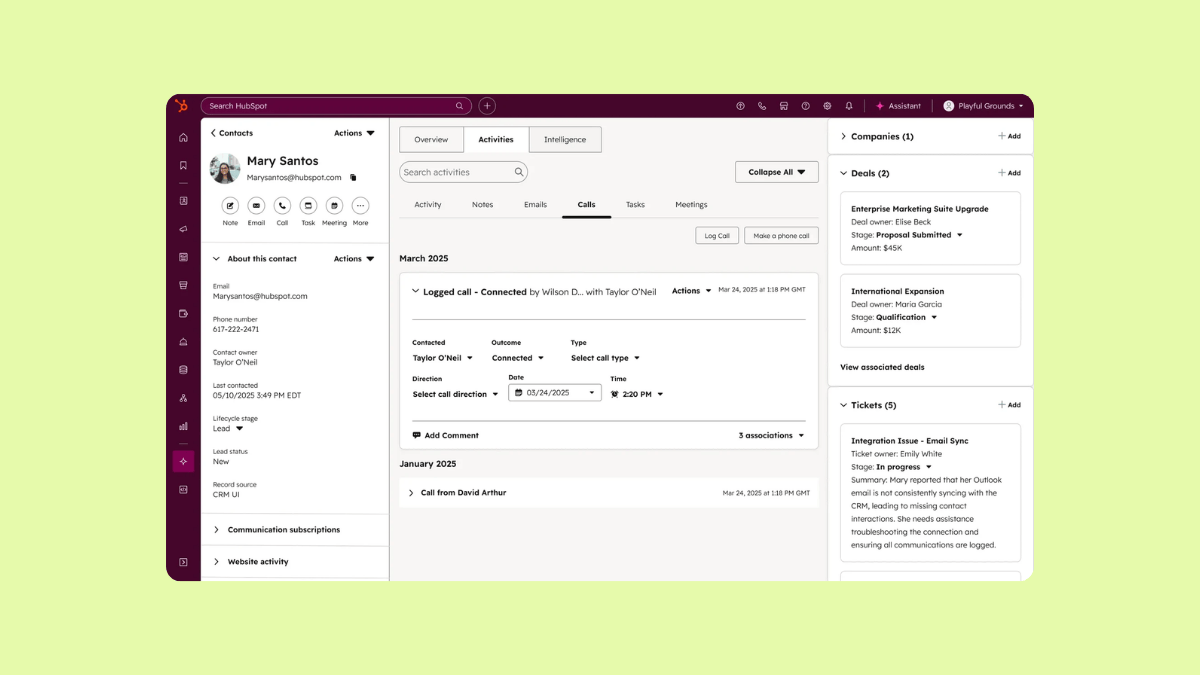
Task: Select the Emails sub-tab
Action: click(x=536, y=205)
